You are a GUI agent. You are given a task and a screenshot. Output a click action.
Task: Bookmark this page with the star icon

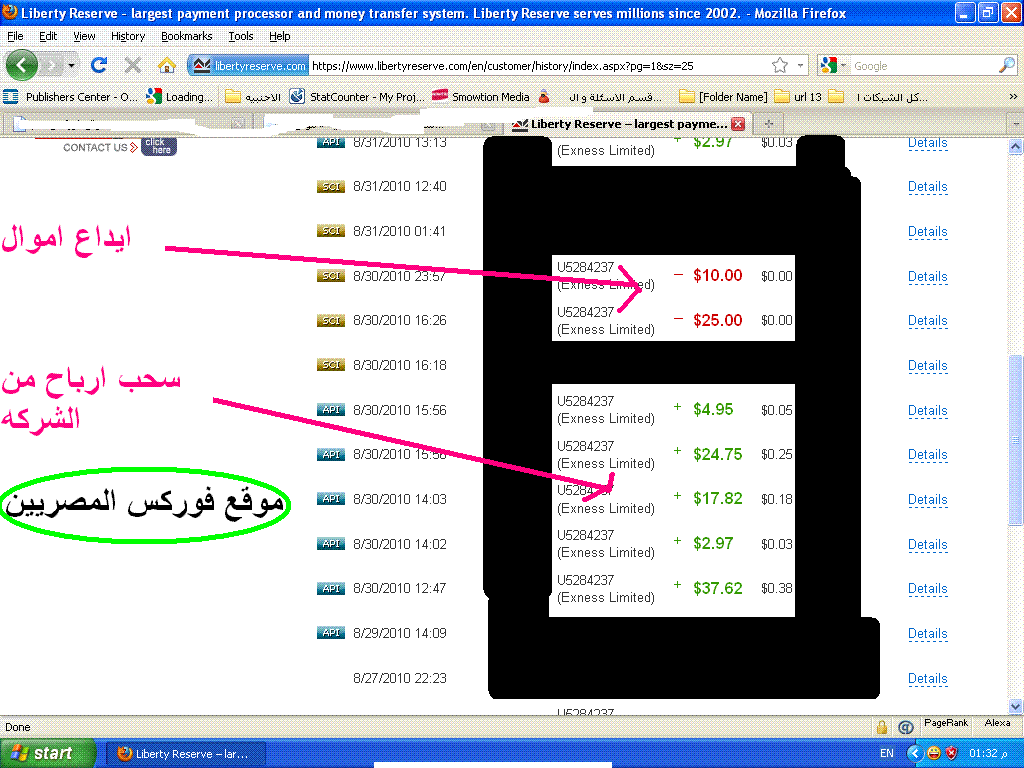779,65
